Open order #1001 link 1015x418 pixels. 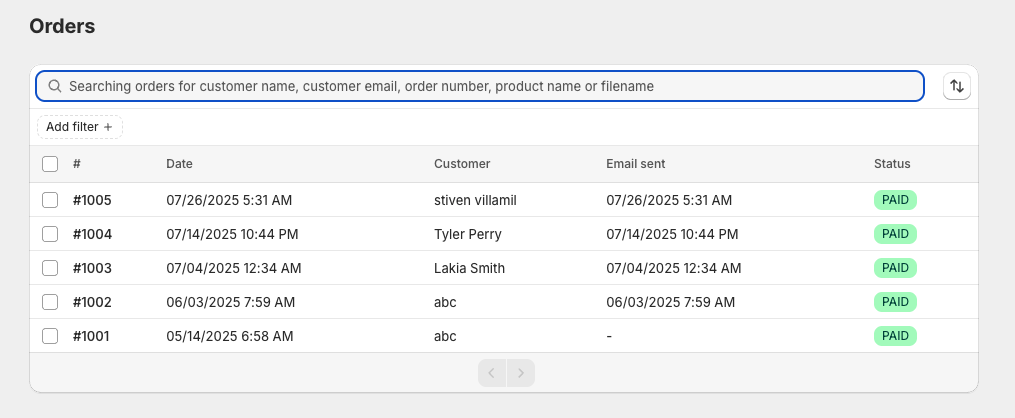tap(91, 336)
